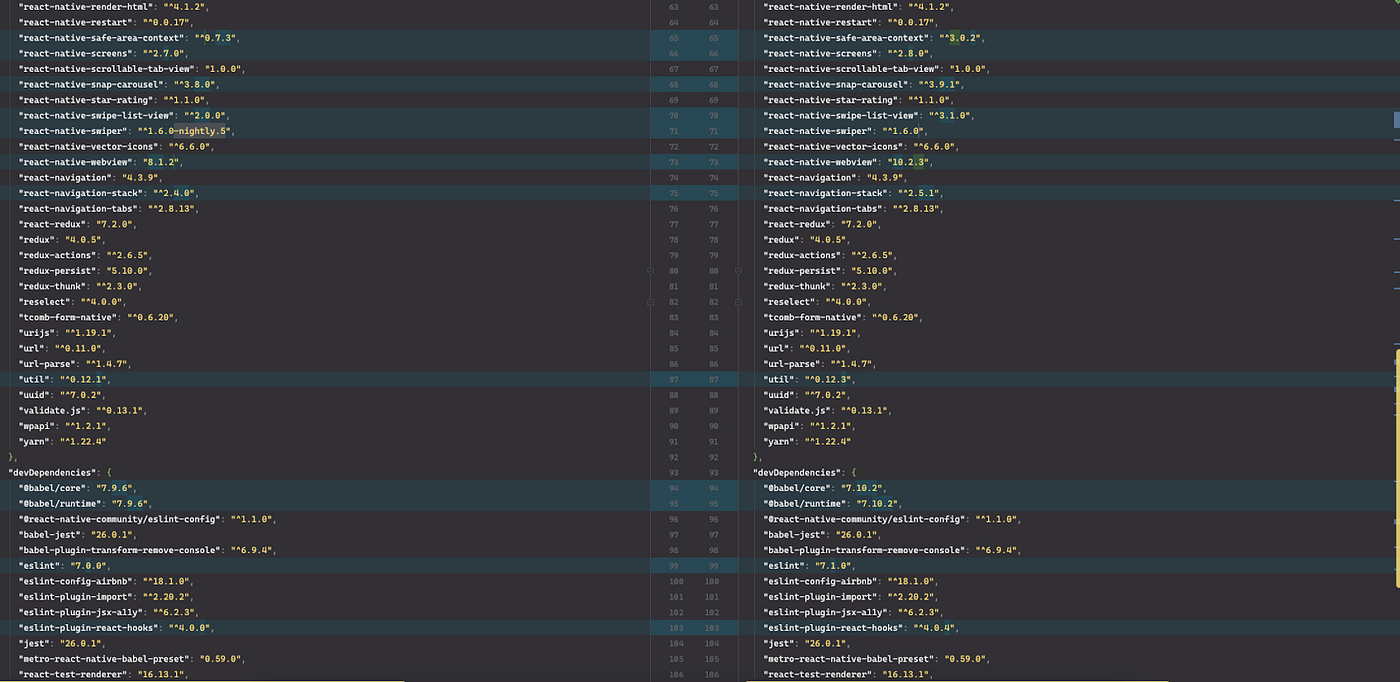
Task: Select "react-test-renderer" line in left pane
Action: coord(103,674)
